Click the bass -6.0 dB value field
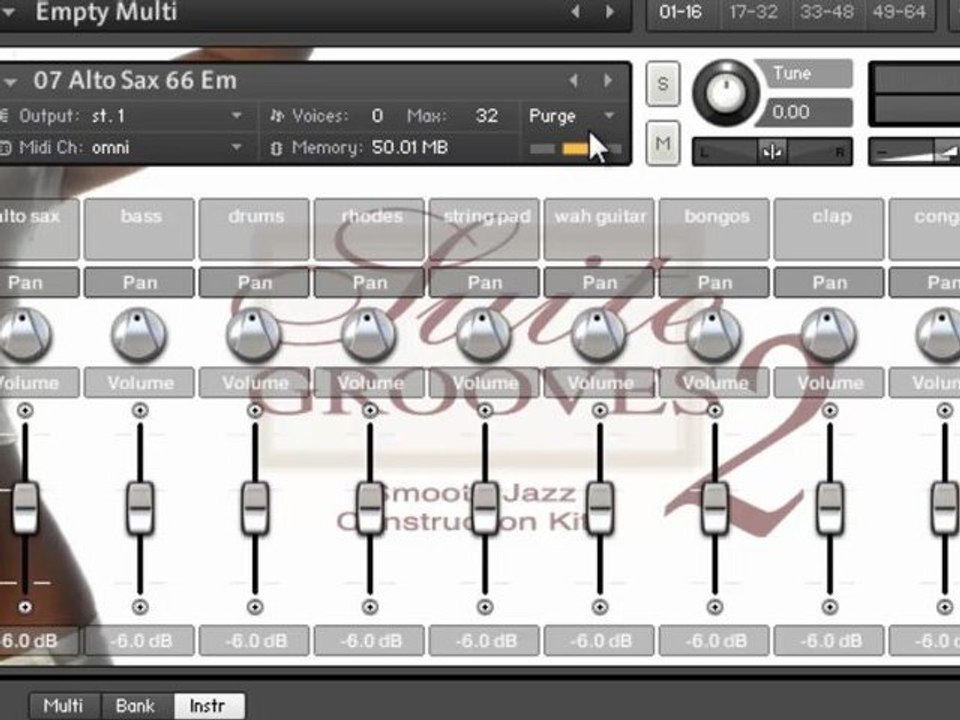Screen dimensions: 960x720 coord(140,641)
